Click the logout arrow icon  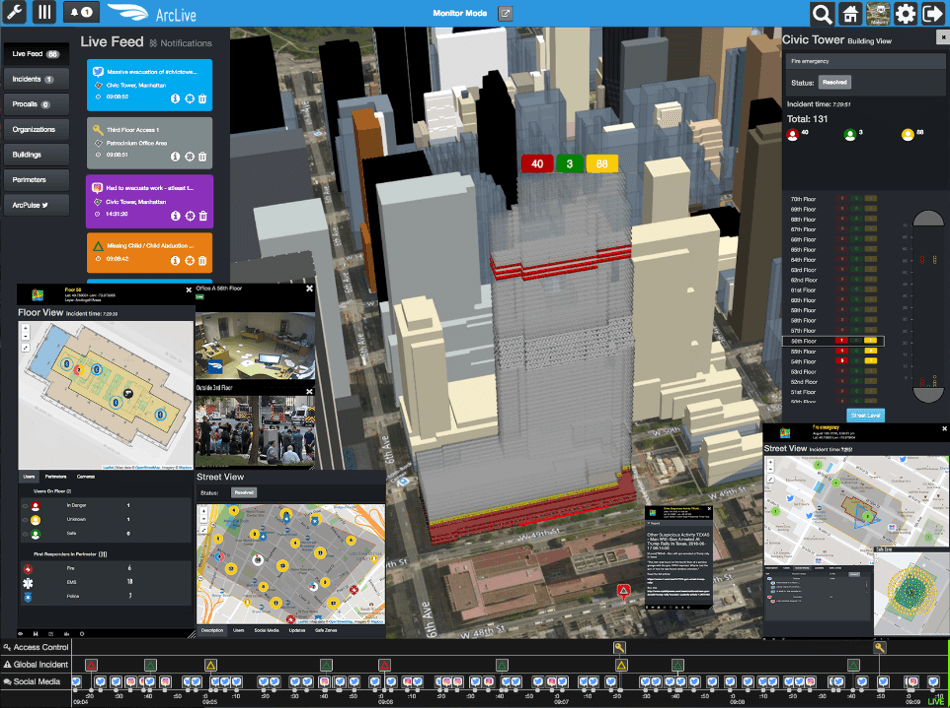pos(934,14)
